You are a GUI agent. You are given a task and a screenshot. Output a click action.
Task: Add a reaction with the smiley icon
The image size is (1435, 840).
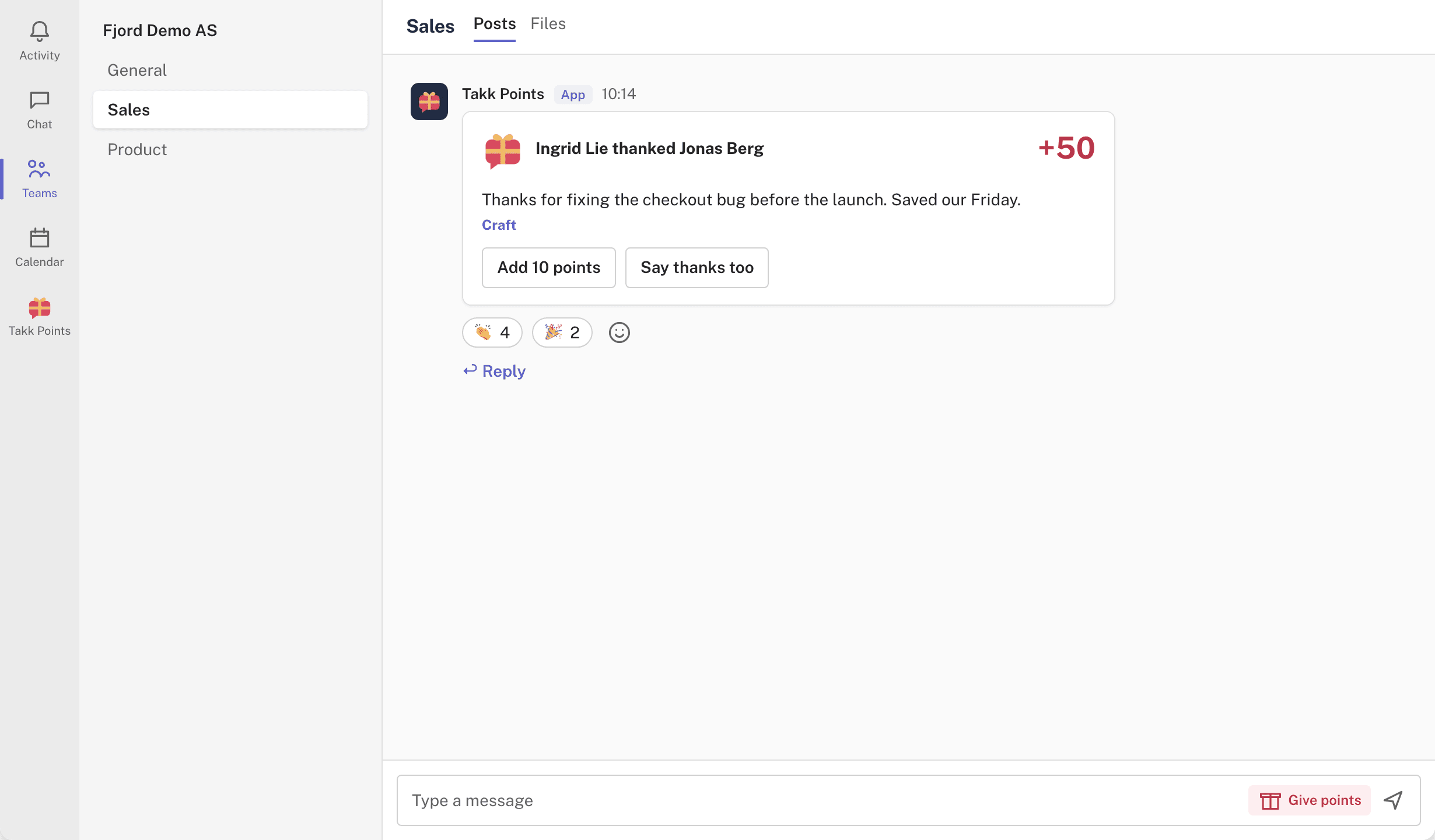[619, 332]
